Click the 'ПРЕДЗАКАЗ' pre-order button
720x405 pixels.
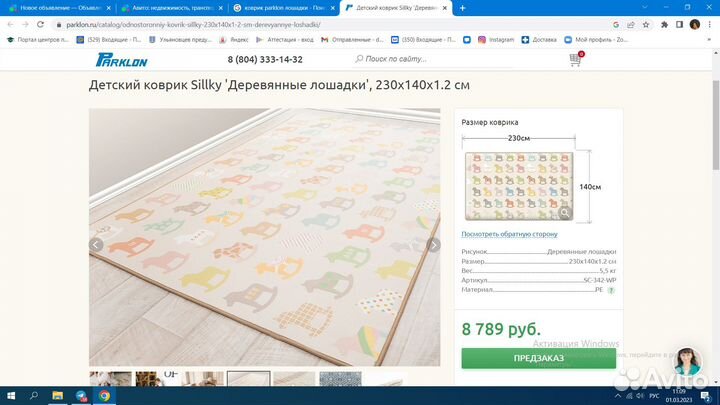click(x=539, y=358)
